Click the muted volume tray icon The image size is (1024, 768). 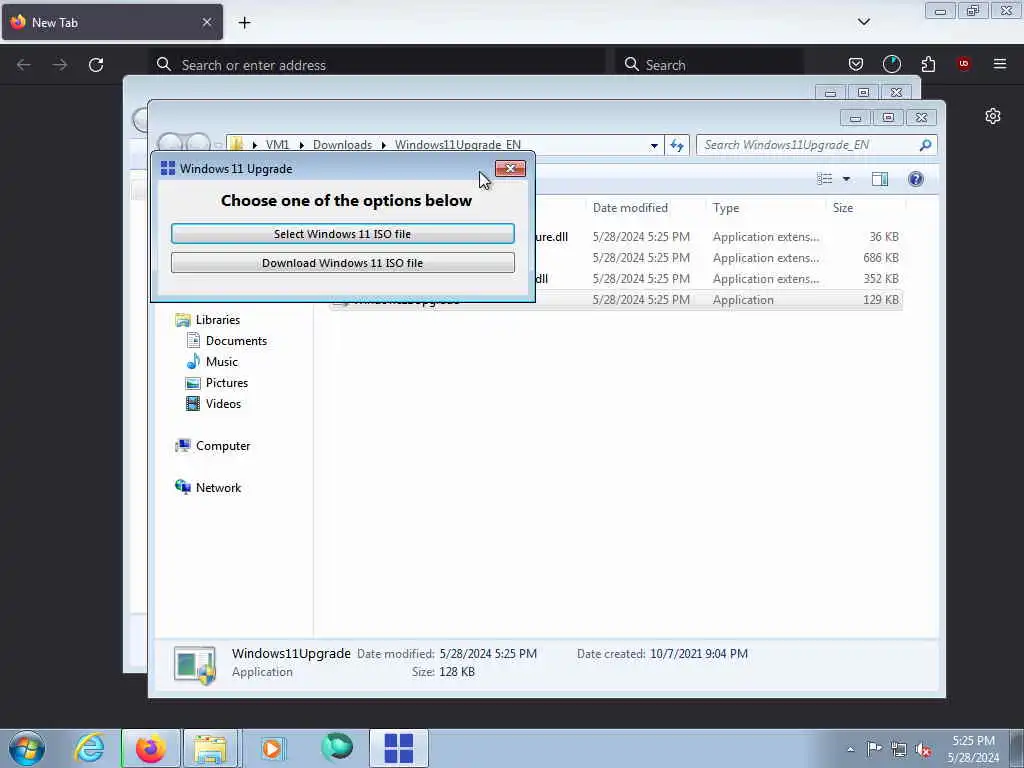coord(923,750)
